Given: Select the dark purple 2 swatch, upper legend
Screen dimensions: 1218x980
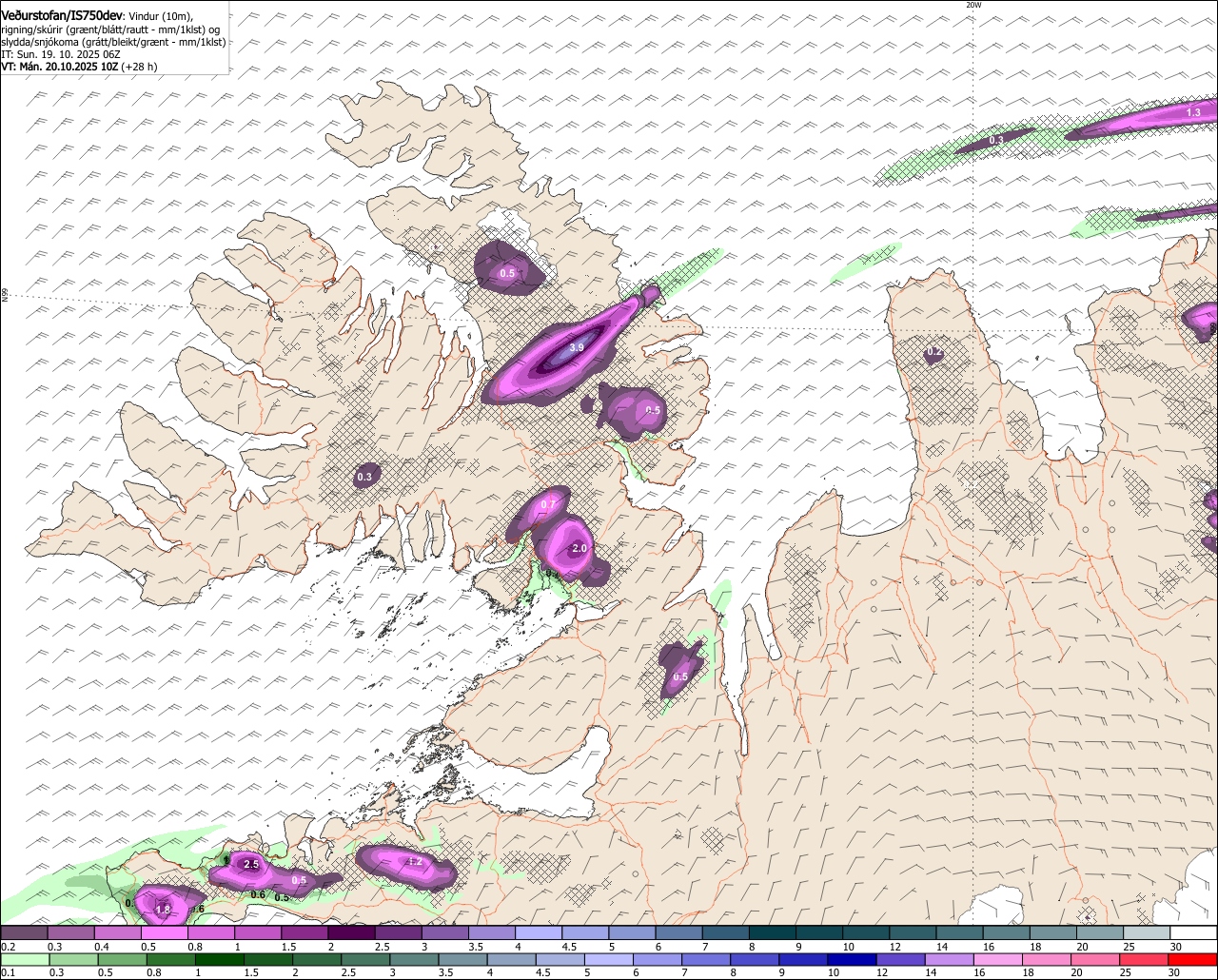Looking at the screenshot, I should tap(351, 933).
